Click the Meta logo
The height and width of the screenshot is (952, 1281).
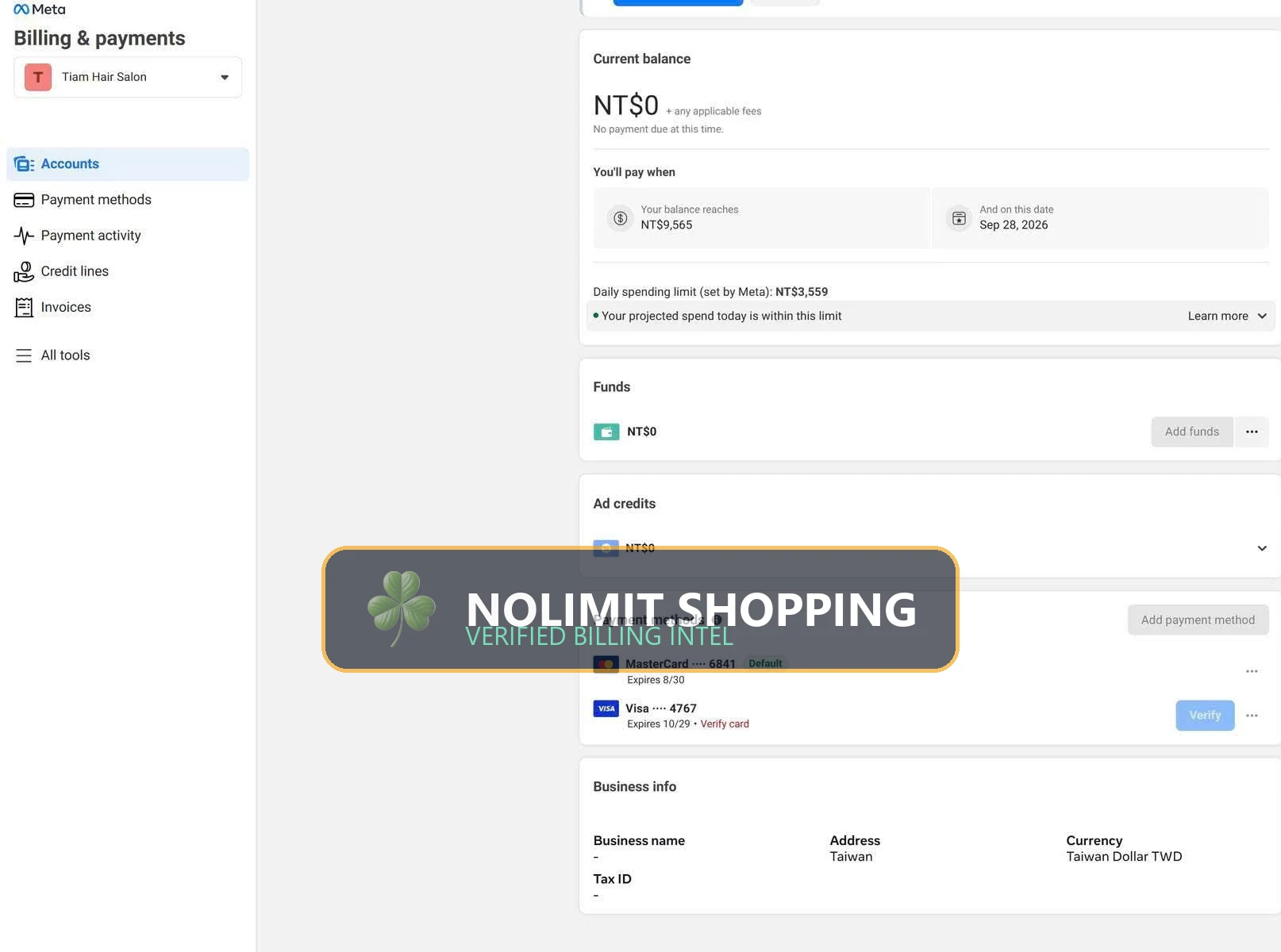(40, 10)
